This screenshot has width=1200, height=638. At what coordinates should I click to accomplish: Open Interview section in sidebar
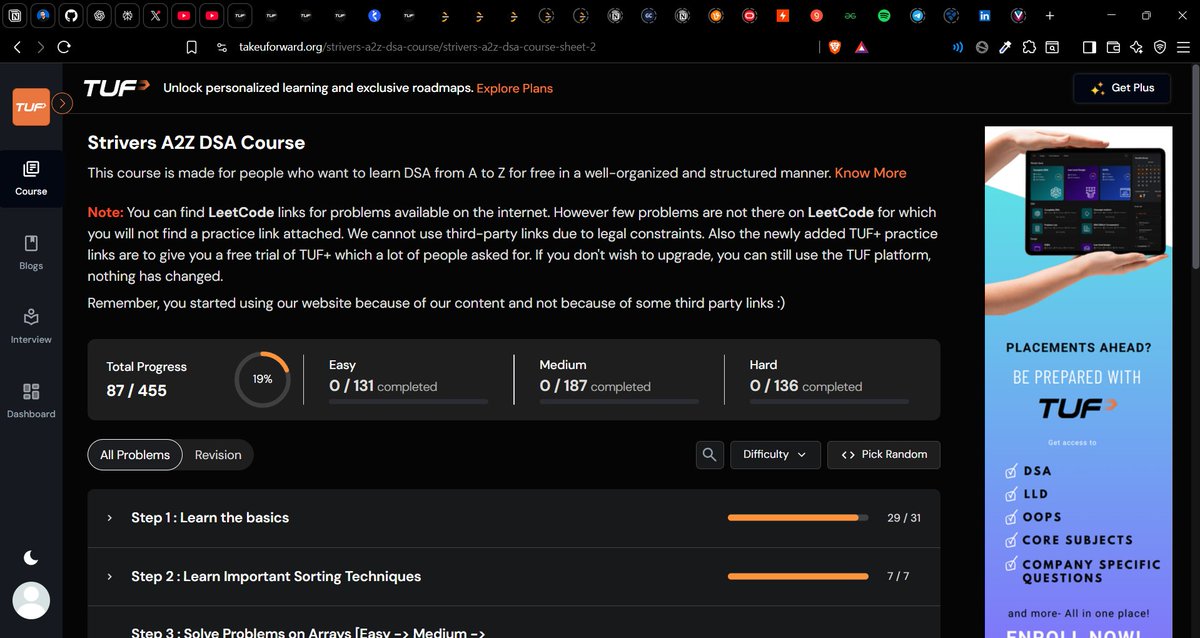31,326
